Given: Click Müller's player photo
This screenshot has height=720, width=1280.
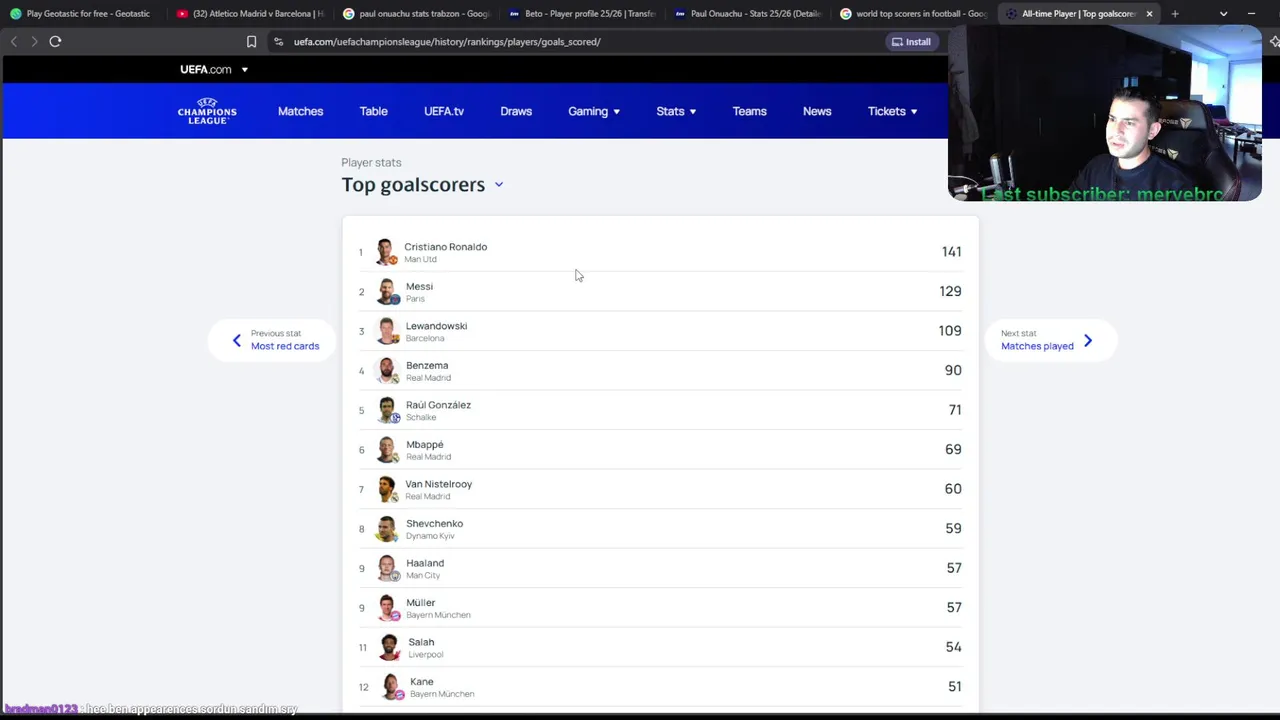Looking at the screenshot, I should coord(387,608).
